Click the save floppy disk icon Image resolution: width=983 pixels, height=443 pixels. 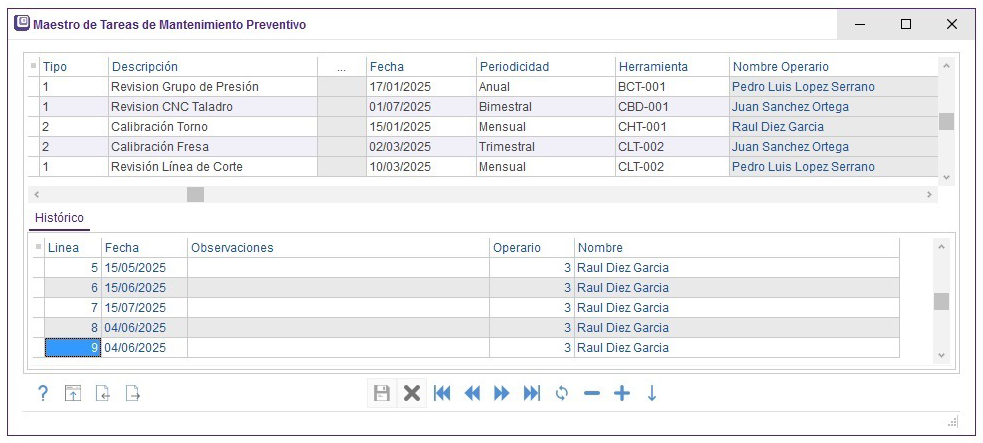pyautogui.click(x=382, y=394)
